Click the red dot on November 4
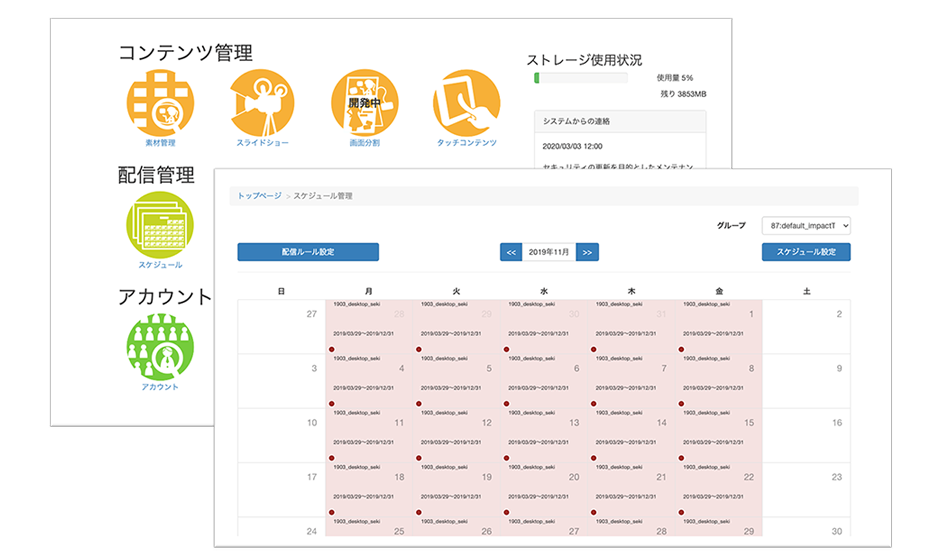Screen dimensions: 940x560 [x=332, y=404]
